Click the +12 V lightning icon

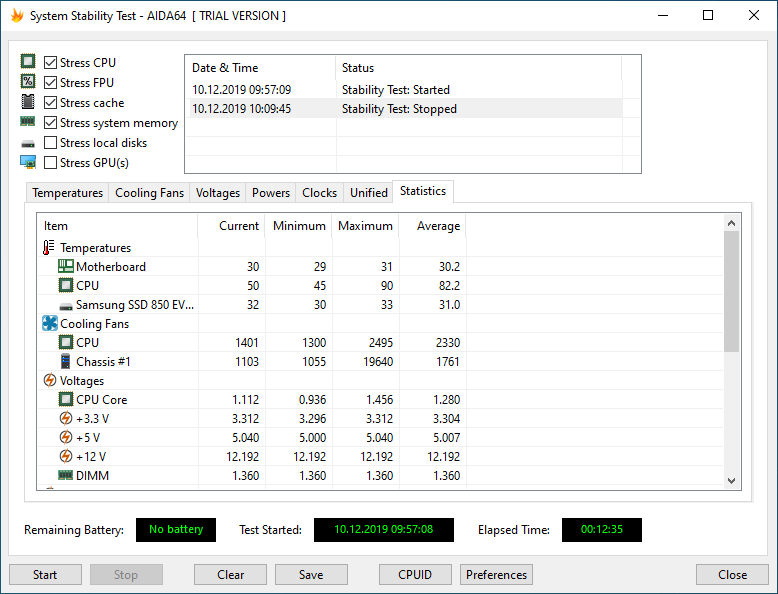(65, 456)
